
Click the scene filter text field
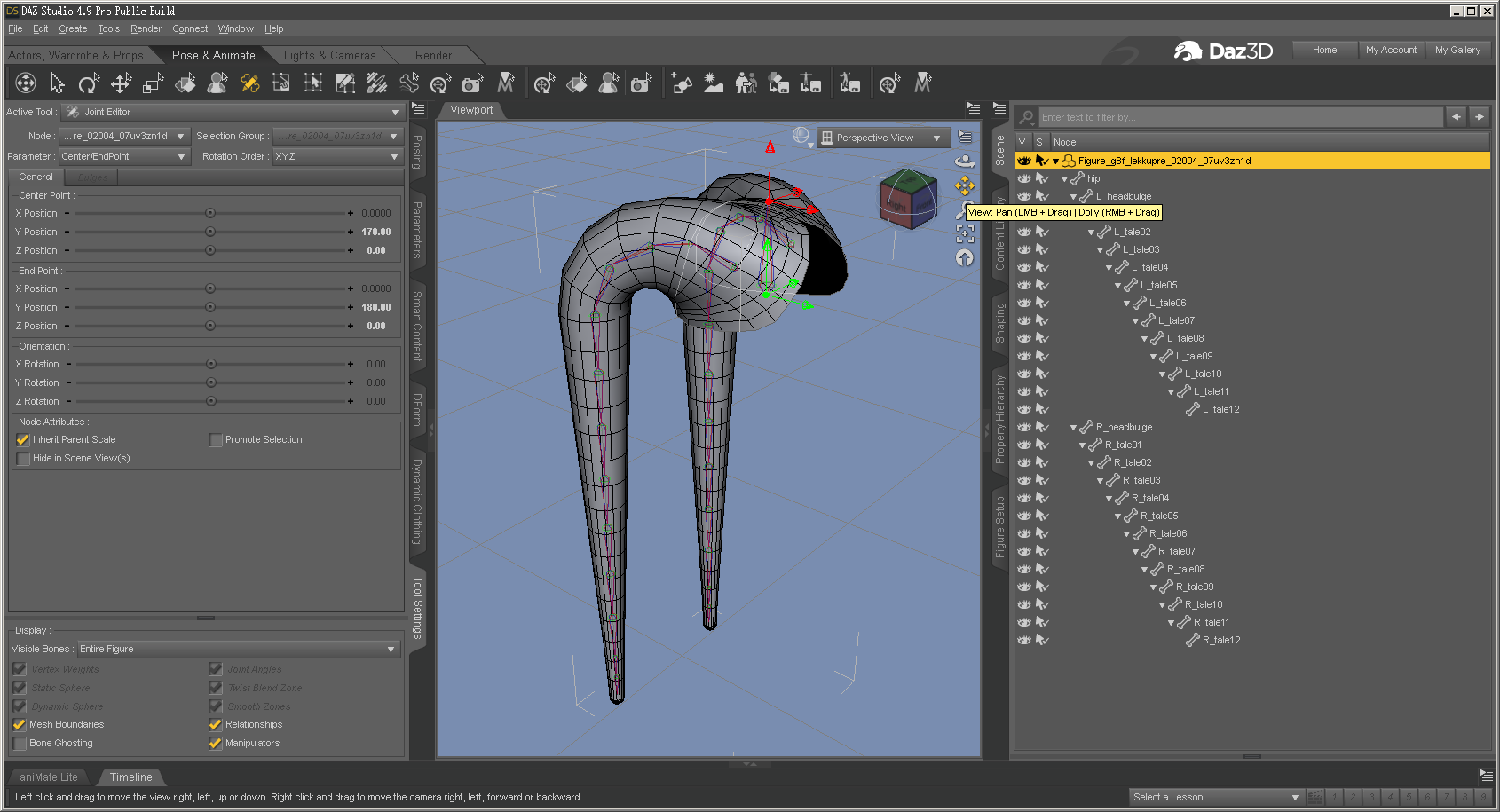point(1239,117)
